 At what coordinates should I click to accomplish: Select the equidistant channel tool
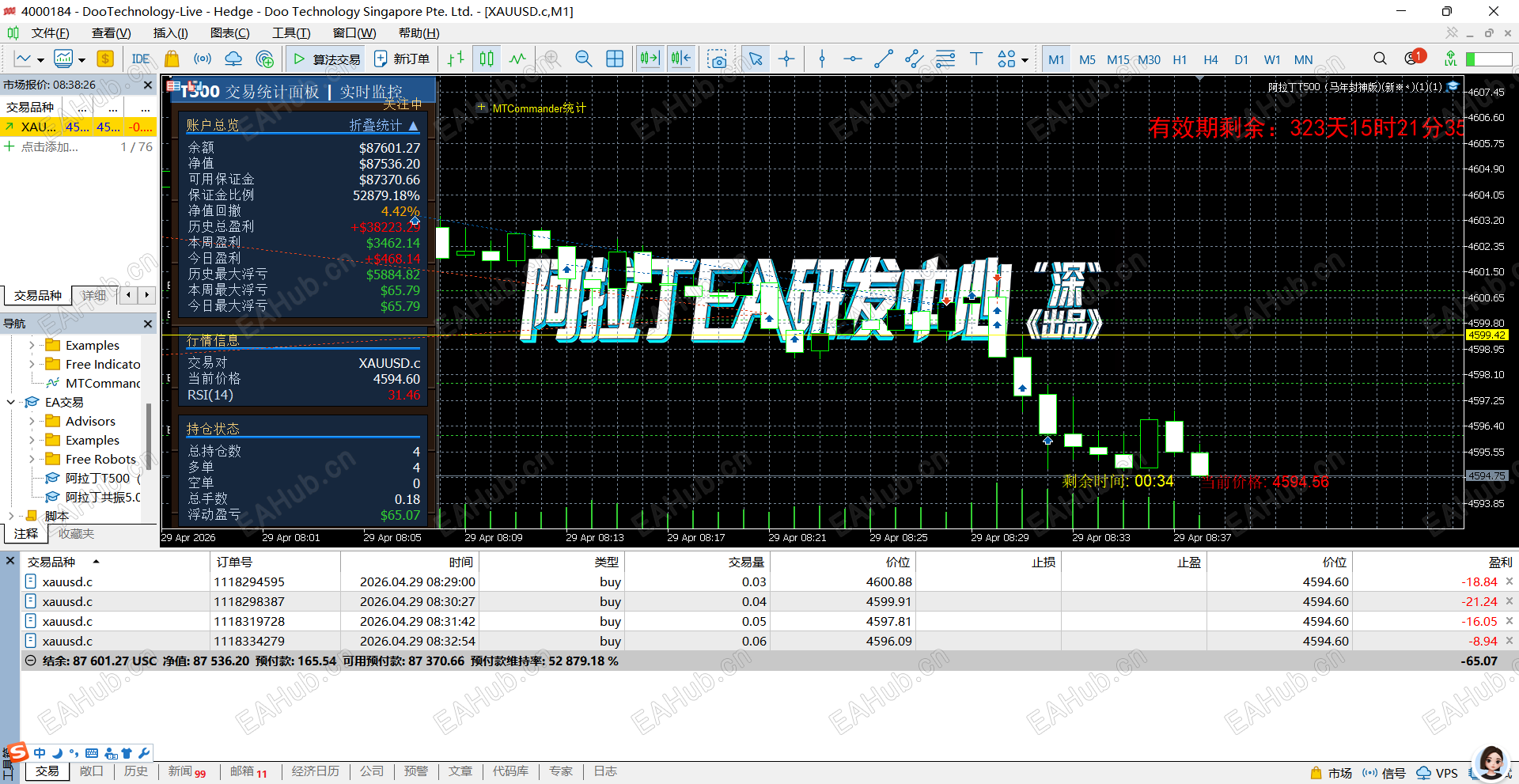(x=915, y=59)
